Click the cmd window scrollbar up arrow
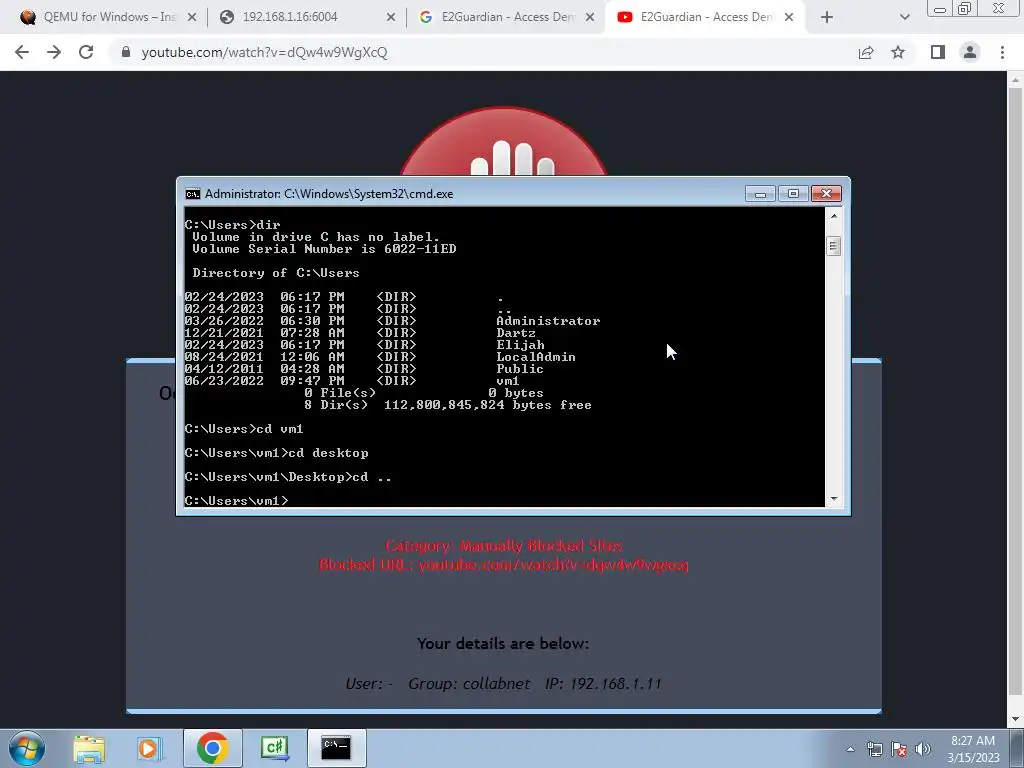This screenshot has height=768, width=1024. tap(833, 215)
